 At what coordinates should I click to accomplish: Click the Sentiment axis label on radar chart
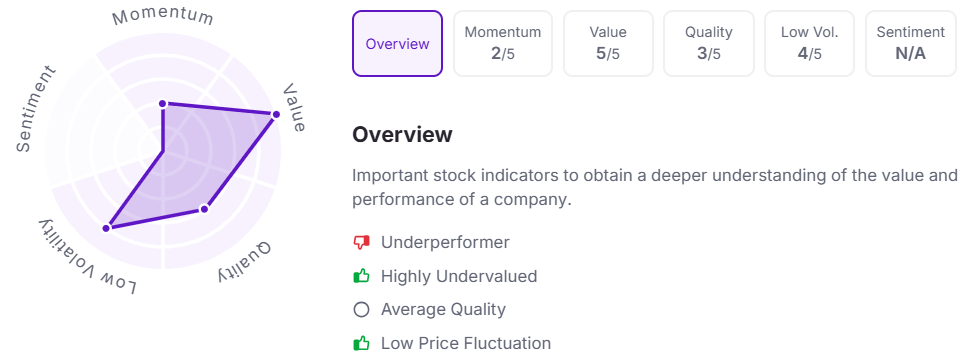pyautogui.click(x=35, y=109)
